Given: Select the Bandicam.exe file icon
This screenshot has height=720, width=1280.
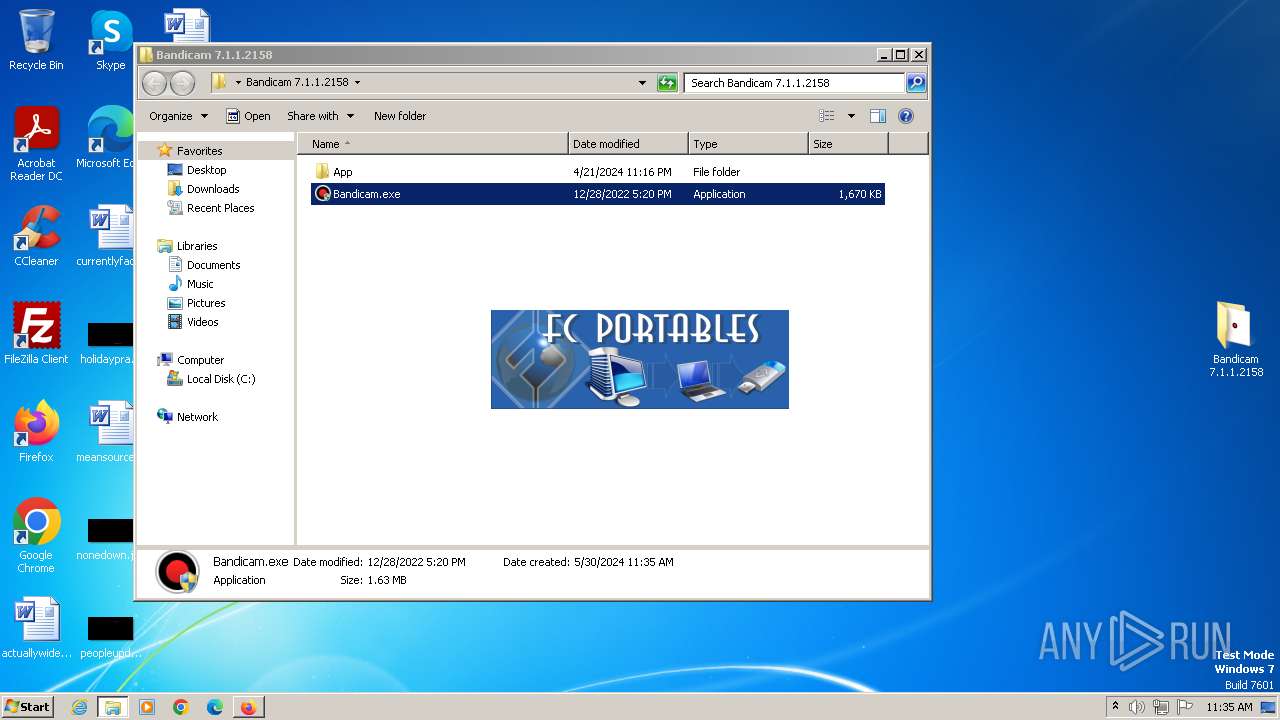Looking at the screenshot, I should [x=323, y=194].
